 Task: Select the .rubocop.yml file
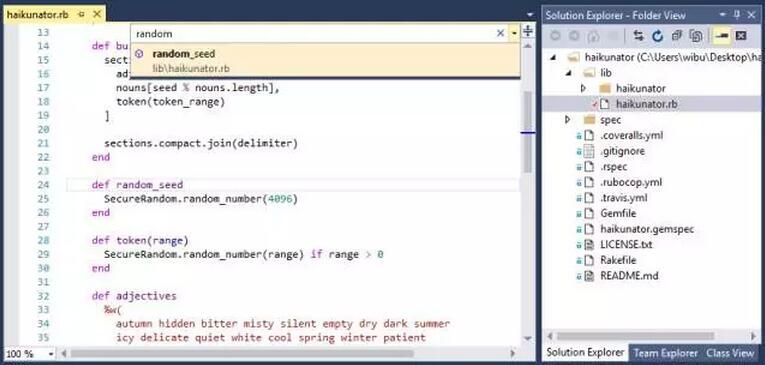(631, 182)
